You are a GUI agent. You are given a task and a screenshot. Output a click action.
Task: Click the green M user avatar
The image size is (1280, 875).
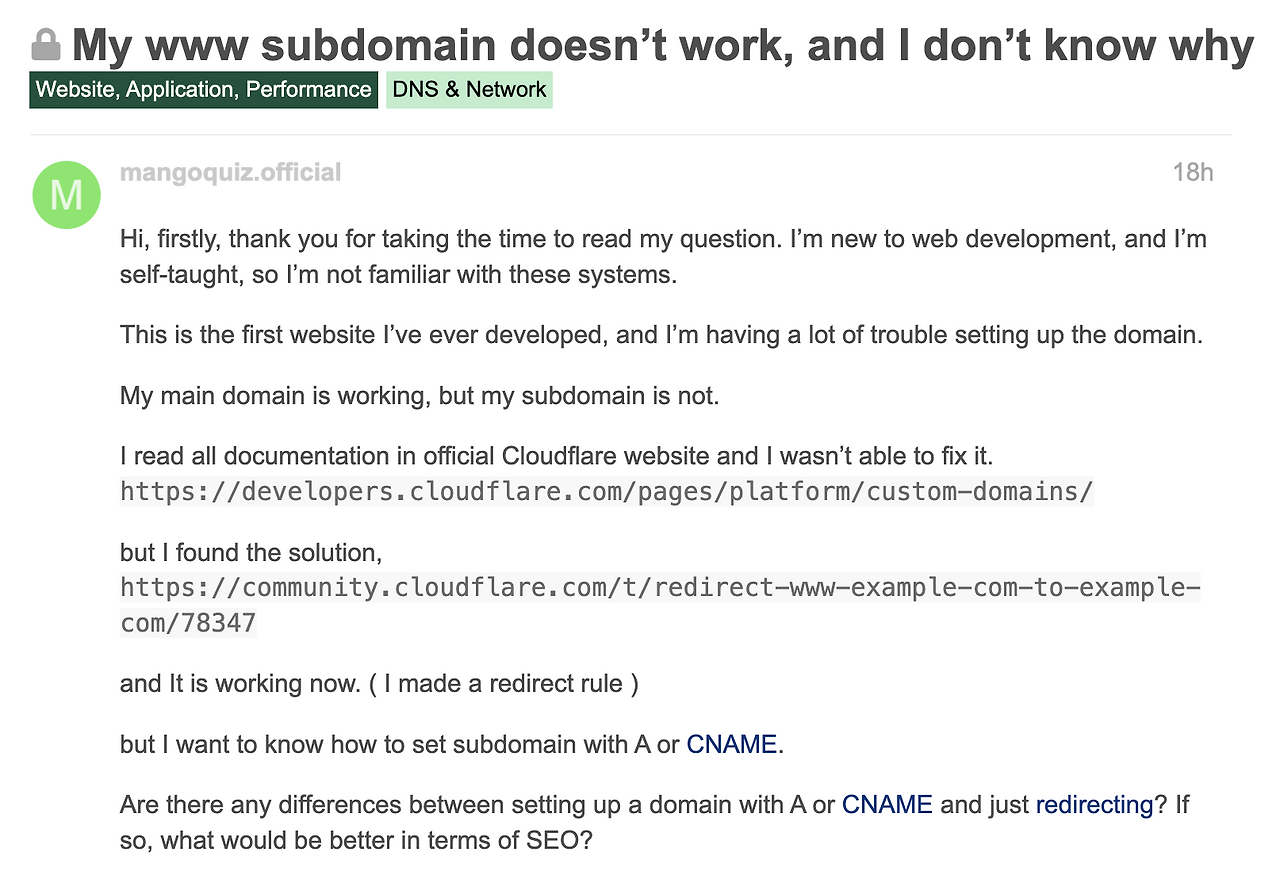coord(66,194)
